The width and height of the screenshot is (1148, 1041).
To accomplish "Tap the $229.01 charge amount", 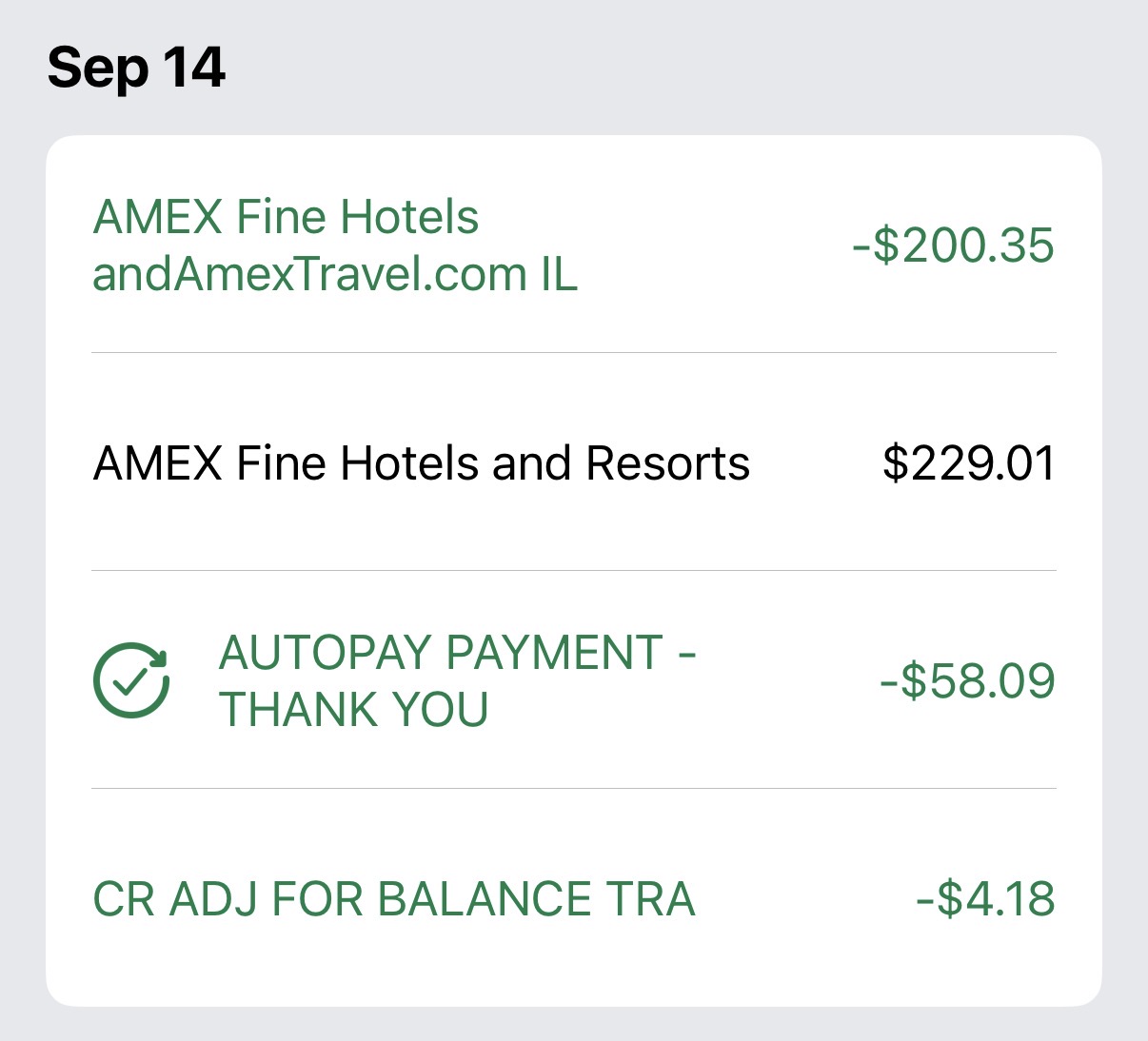I will (968, 463).
